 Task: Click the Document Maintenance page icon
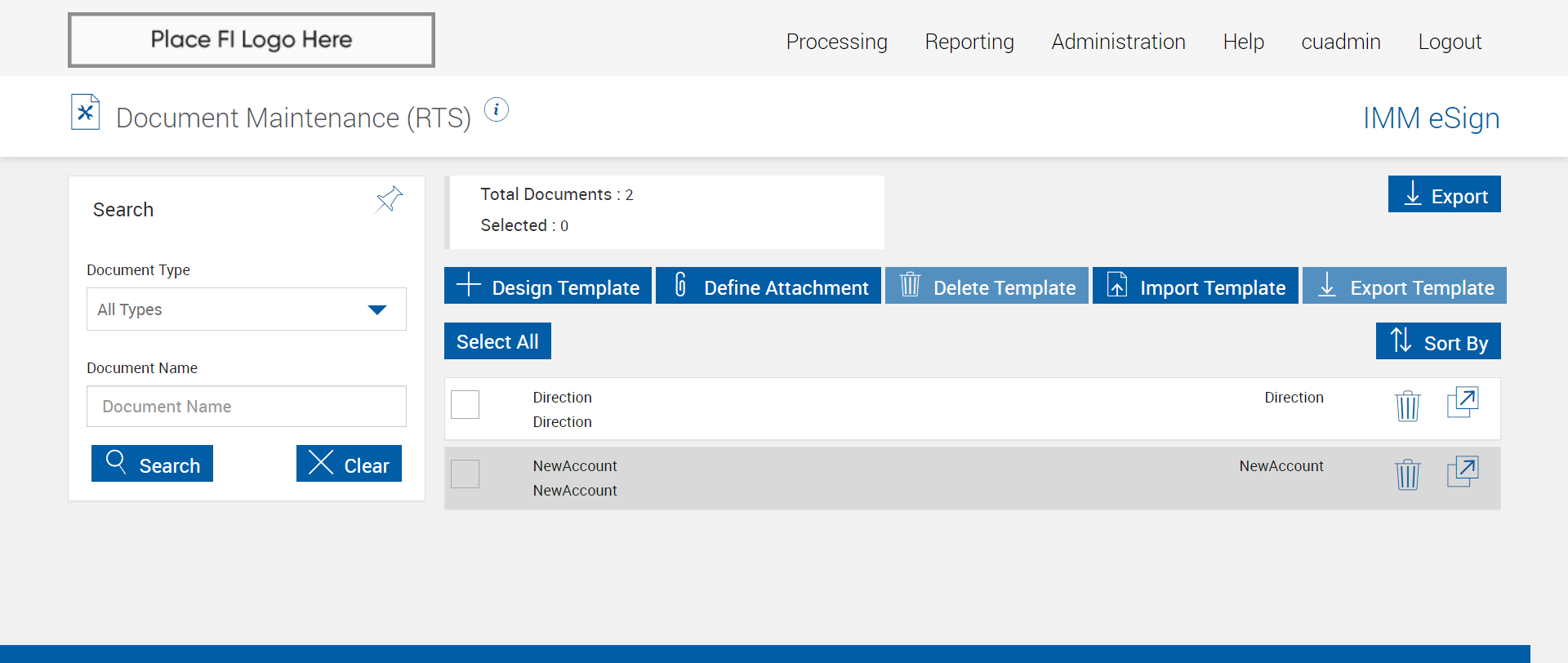point(85,113)
